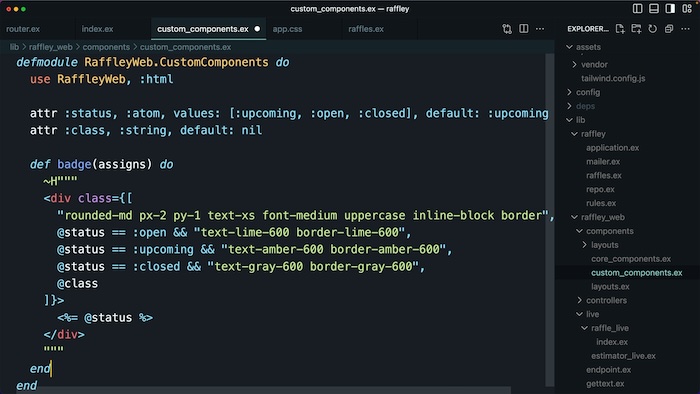This screenshot has height=394, width=700.
Task: Click the source control open changes icon
Action: pos(507,29)
